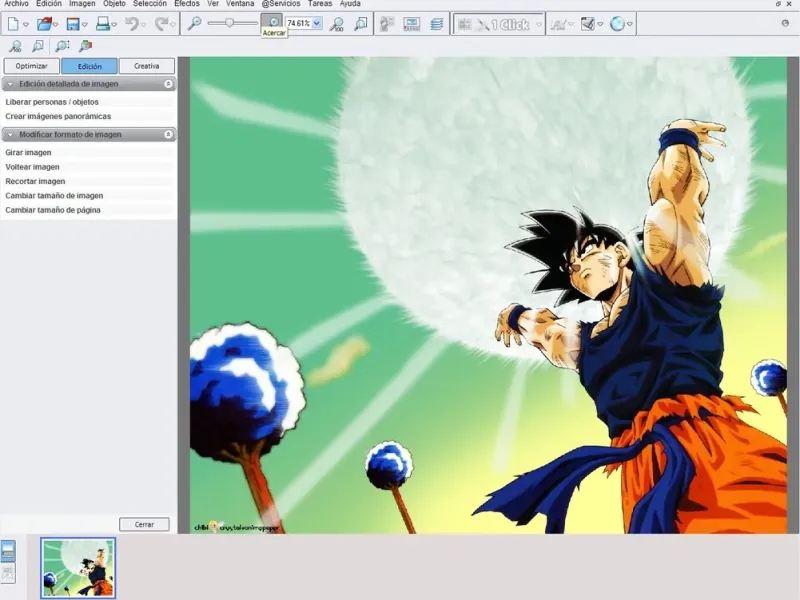Open the 1 Click dropdown arrow
800x600 pixels.
tap(539, 23)
